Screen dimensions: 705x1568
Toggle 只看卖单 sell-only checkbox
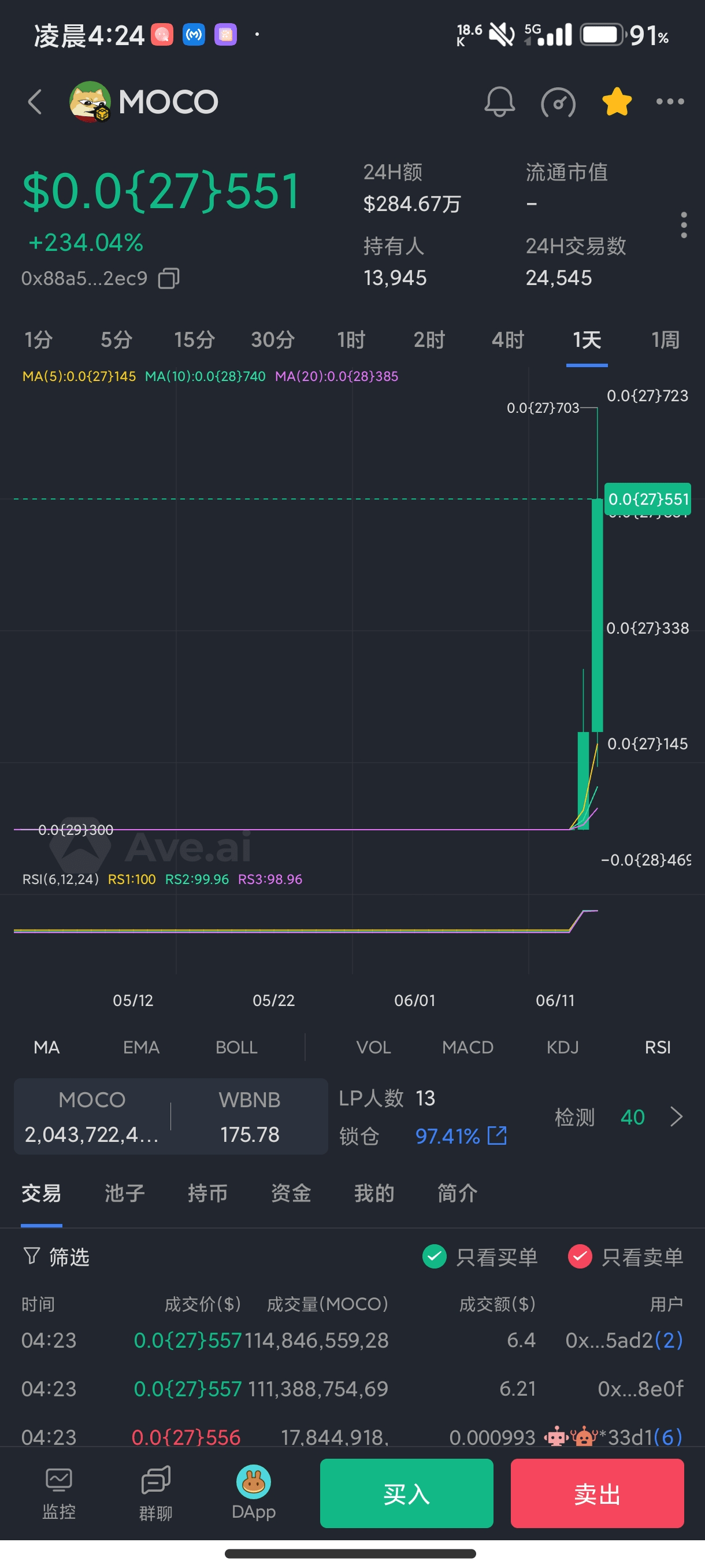pyautogui.click(x=580, y=1256)
